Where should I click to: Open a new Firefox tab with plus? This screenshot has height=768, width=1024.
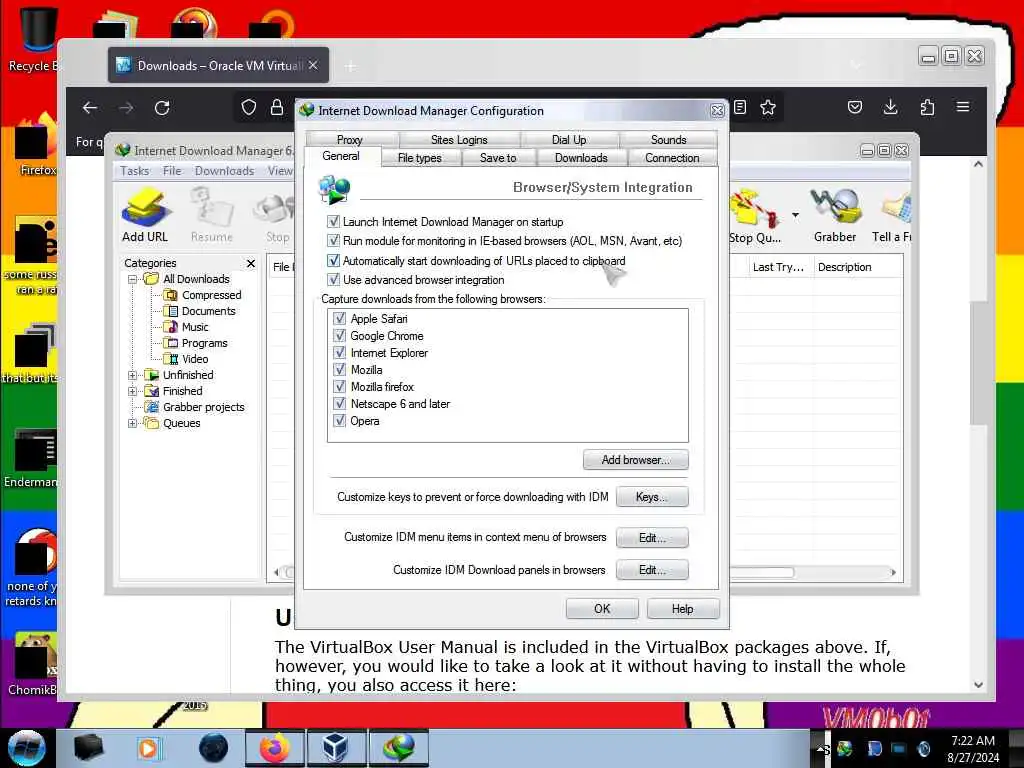[351, 66]
